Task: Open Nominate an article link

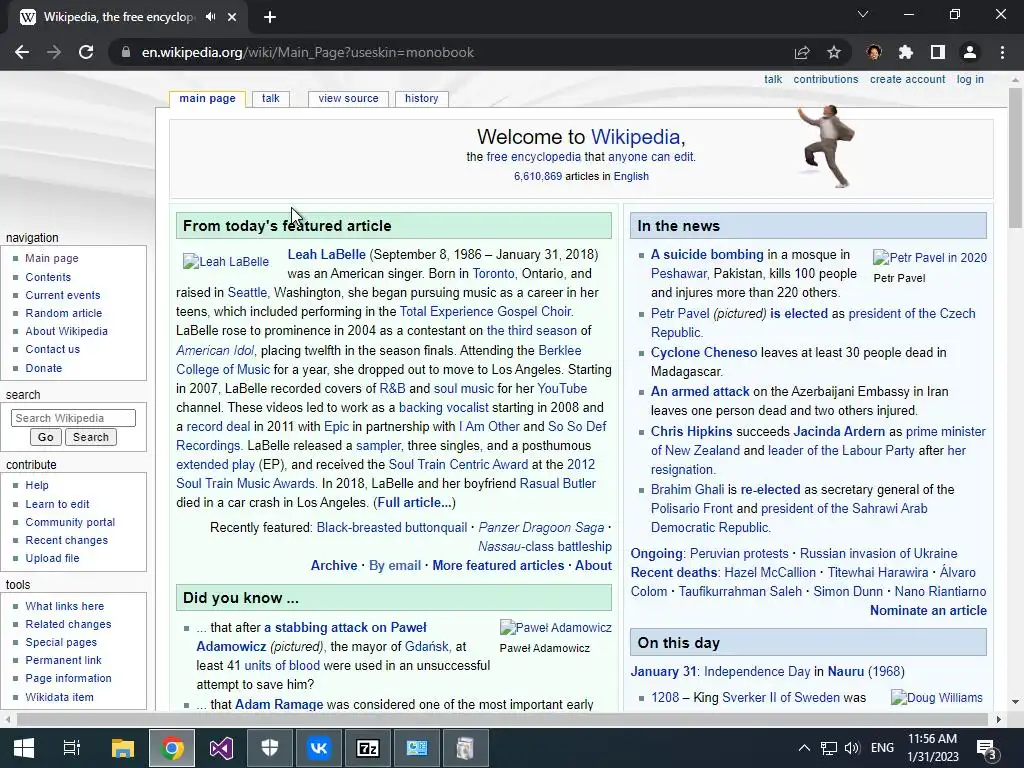Action: (x=928, y=611)
